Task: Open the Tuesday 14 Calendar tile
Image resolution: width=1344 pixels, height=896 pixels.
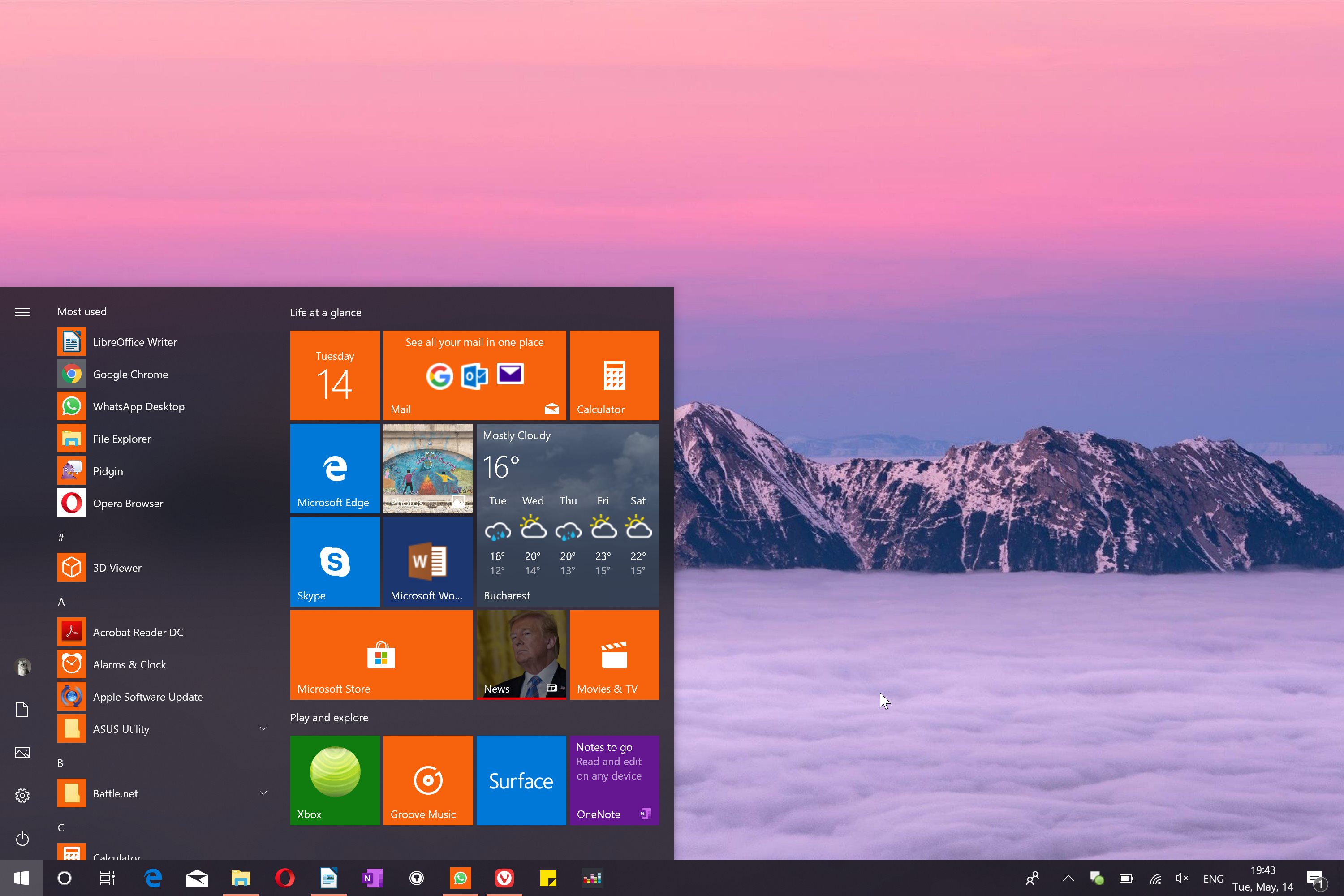Action: [x=335, y=375]
